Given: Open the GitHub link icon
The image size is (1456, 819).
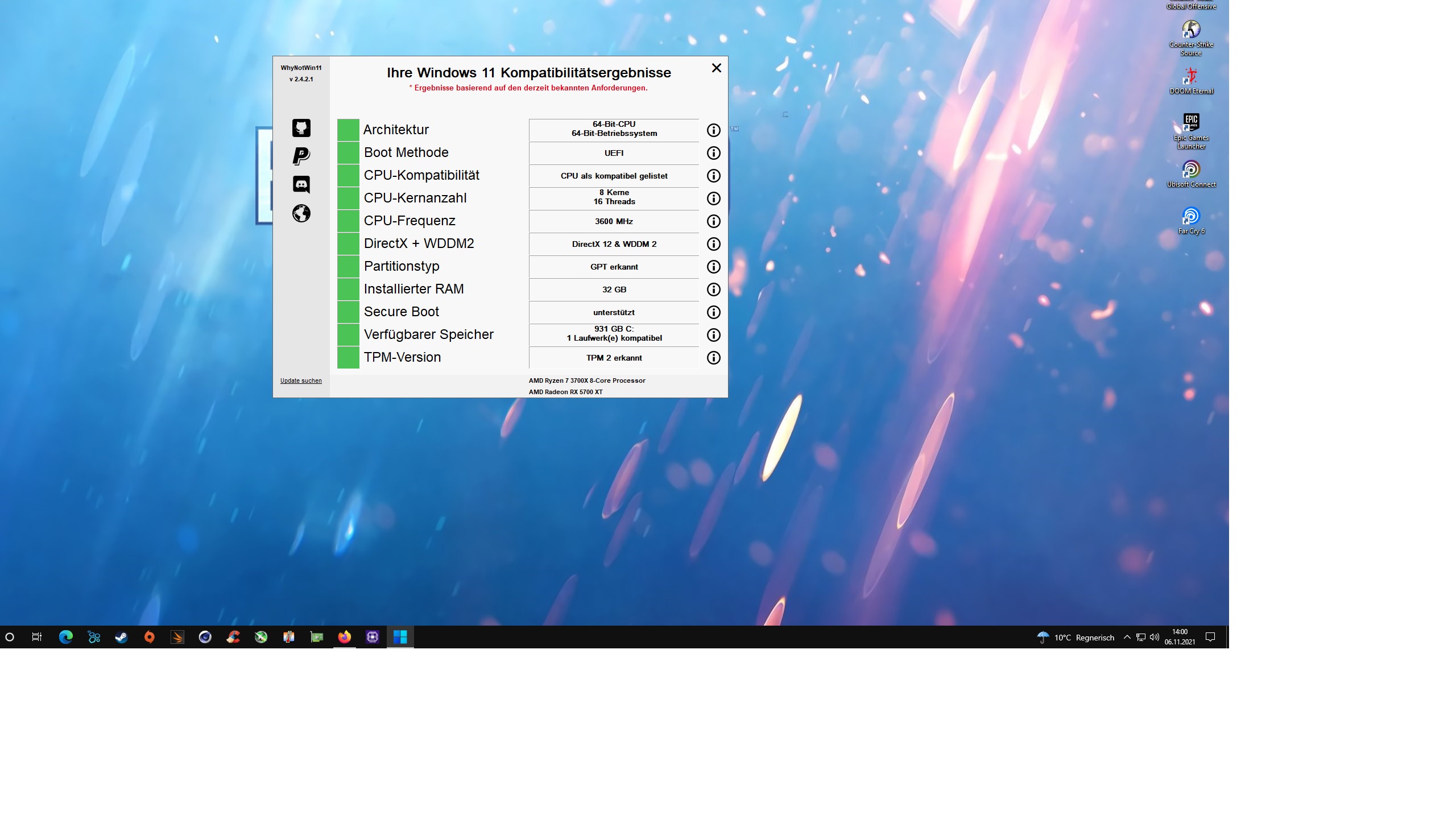Looking at the screenshot, I should click(x=301, y=128).
